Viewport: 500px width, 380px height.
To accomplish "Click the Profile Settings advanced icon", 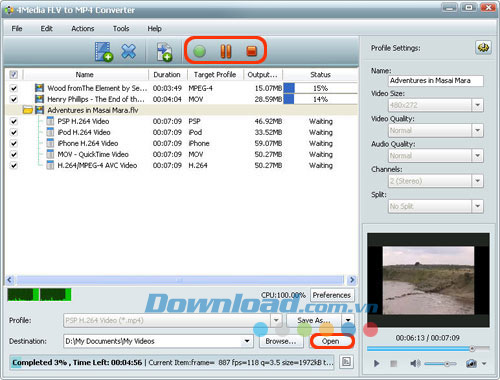I will click(x=483, y=48).
